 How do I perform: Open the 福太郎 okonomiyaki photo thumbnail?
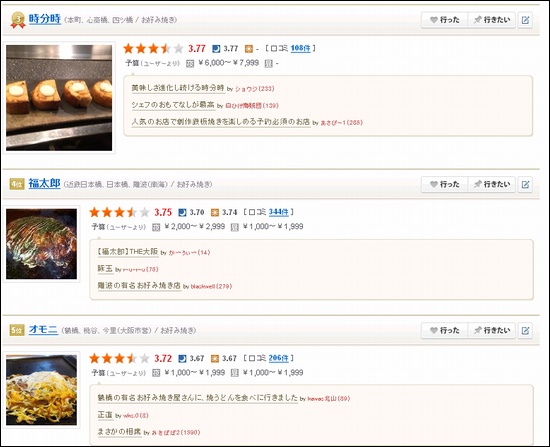[41, 244]
